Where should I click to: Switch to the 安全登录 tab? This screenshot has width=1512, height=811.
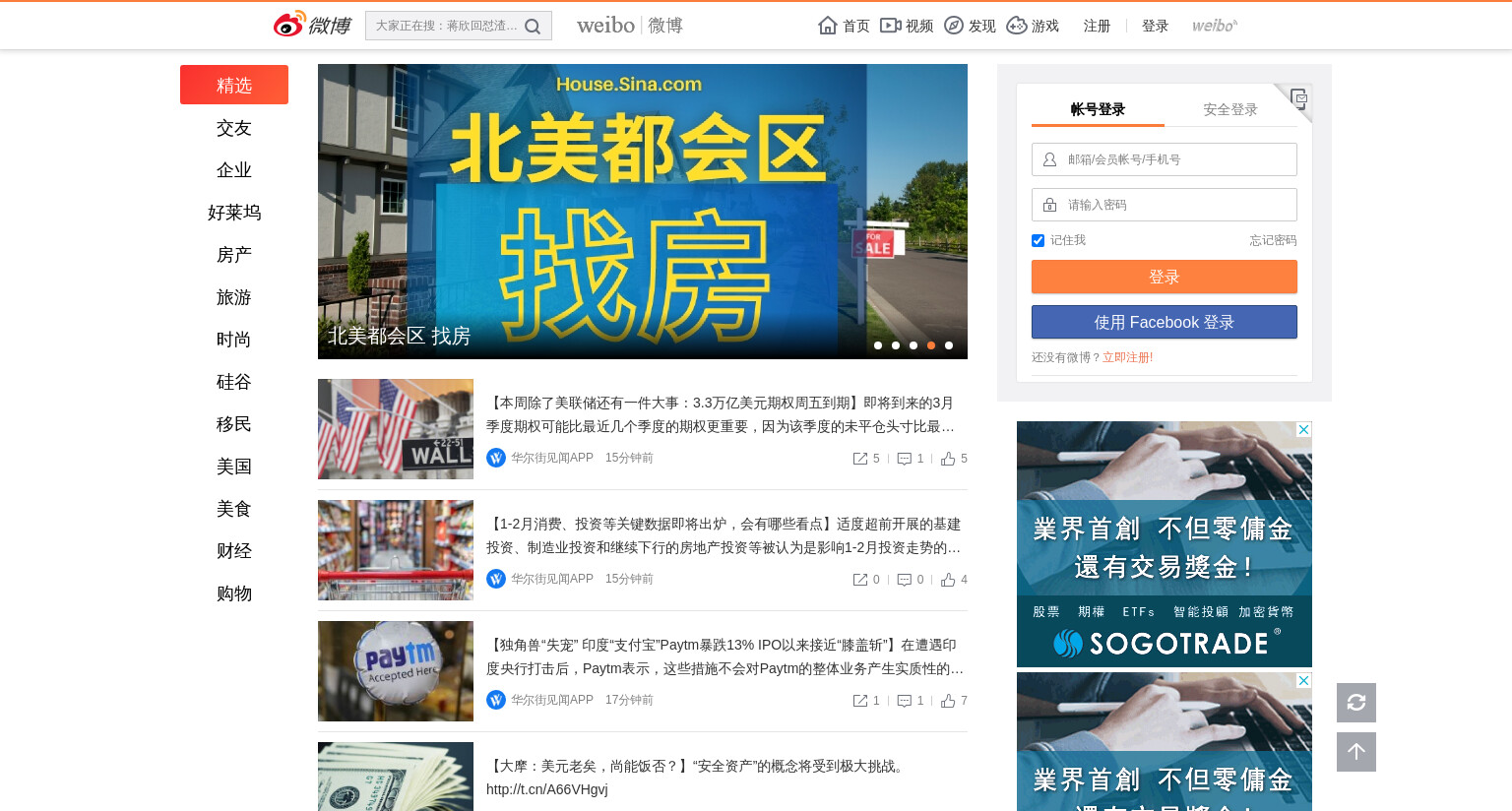pos(1230,109)
